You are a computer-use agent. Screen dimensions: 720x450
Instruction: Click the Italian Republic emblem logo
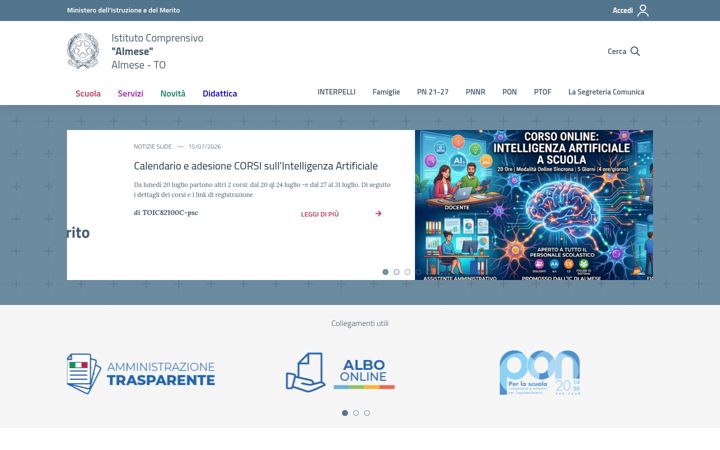click(x=83, y=51)
